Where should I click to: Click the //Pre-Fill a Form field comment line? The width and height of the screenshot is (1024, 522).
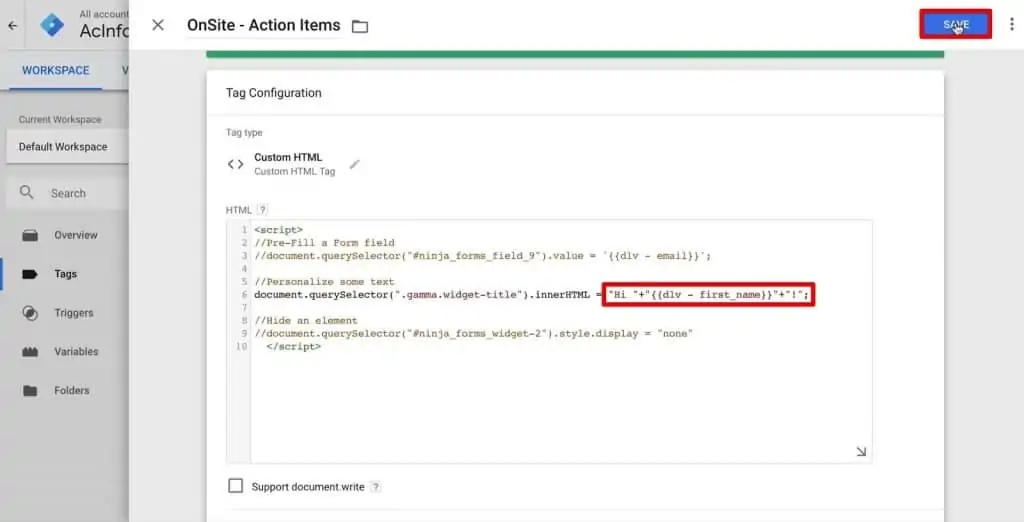(325, 242)
